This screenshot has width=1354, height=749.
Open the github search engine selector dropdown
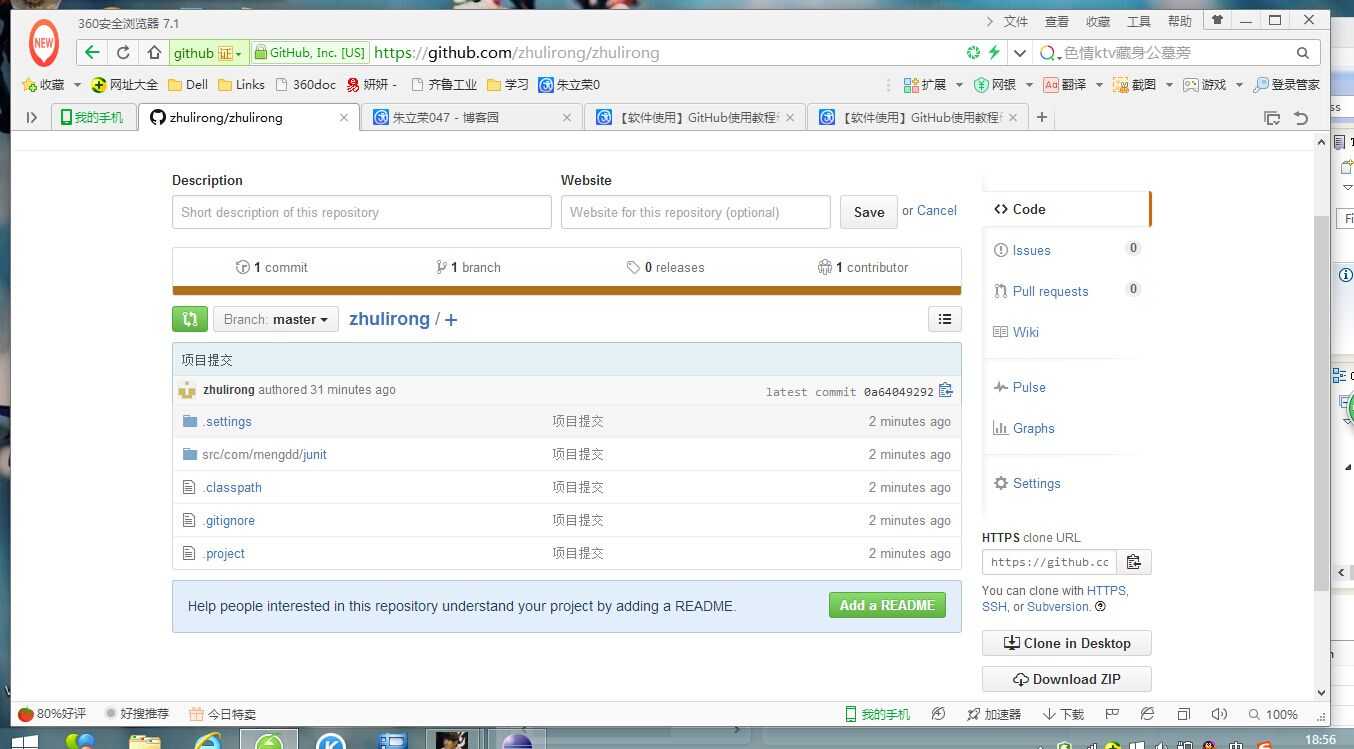(208, 53)
